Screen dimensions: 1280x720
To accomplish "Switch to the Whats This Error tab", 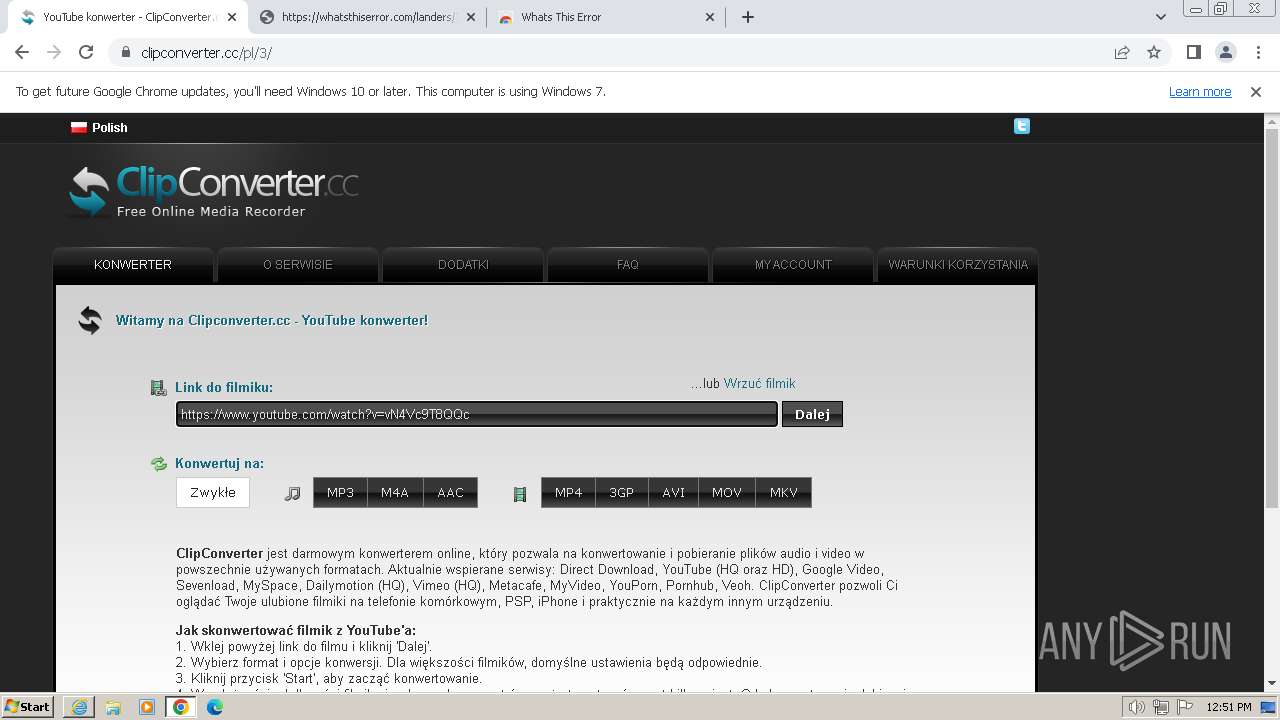I will pos(608,17).
